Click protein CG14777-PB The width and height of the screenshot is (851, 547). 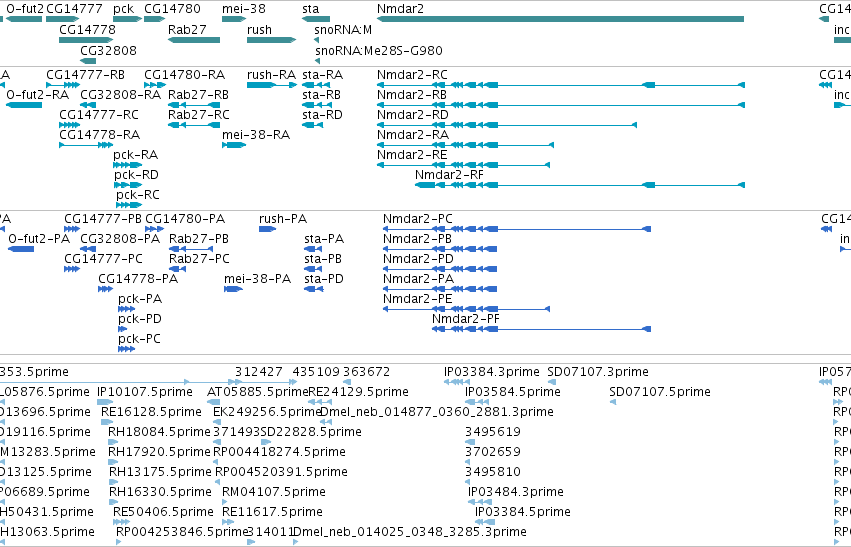click(103, 219)
